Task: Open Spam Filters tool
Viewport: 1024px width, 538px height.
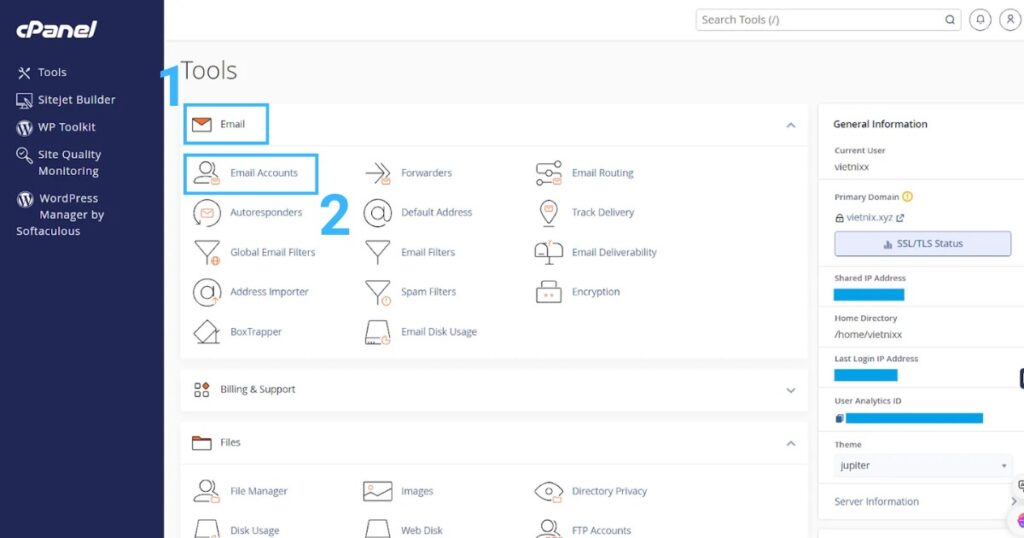Action: point(427,292)
